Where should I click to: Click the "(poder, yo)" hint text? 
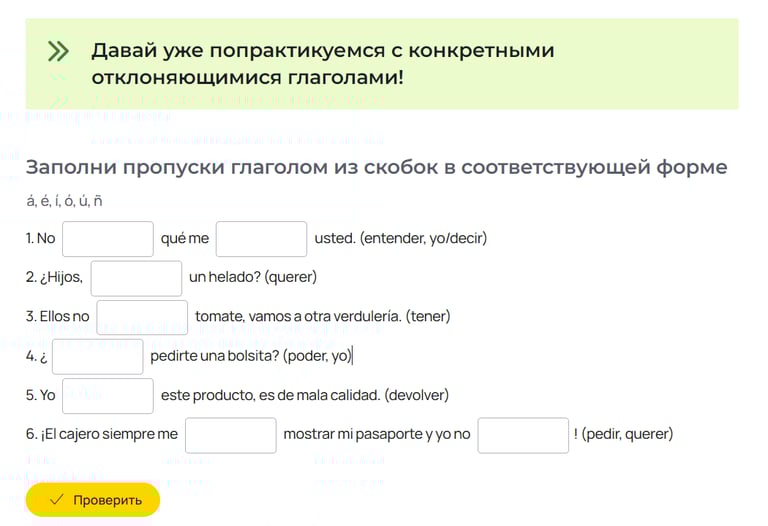[317, 356]
